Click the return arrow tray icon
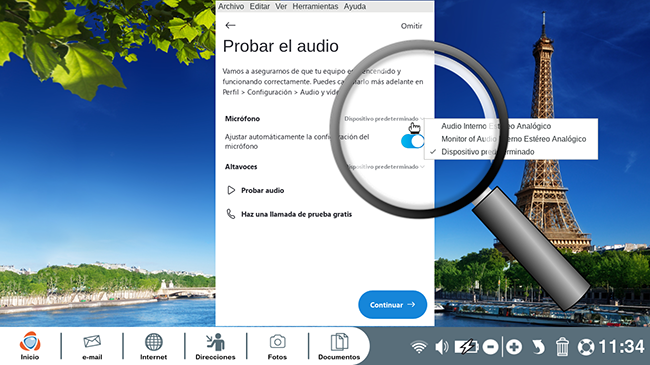The image size is (650, 365). coord(538,347)
